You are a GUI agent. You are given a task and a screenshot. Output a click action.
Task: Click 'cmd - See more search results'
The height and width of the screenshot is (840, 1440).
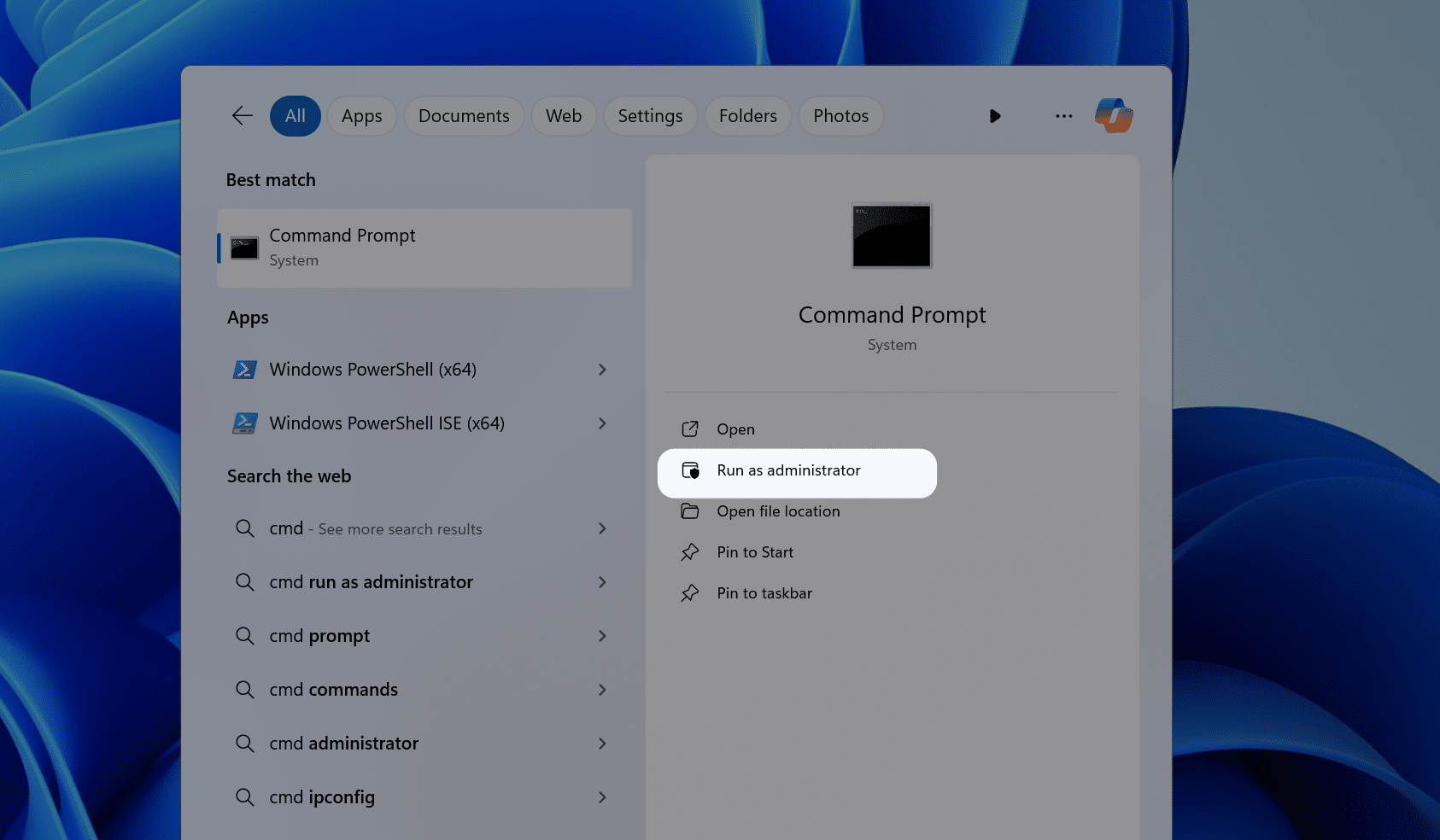coord(376,528)
